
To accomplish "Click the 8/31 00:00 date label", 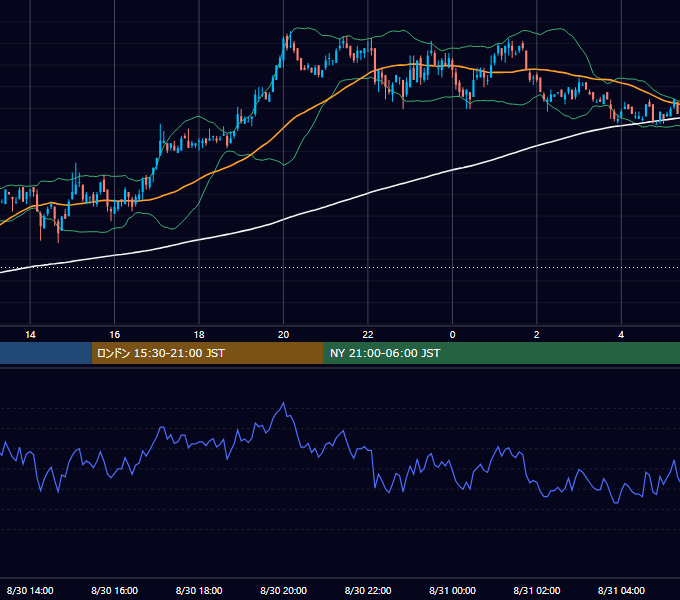I will click(452, 590).
